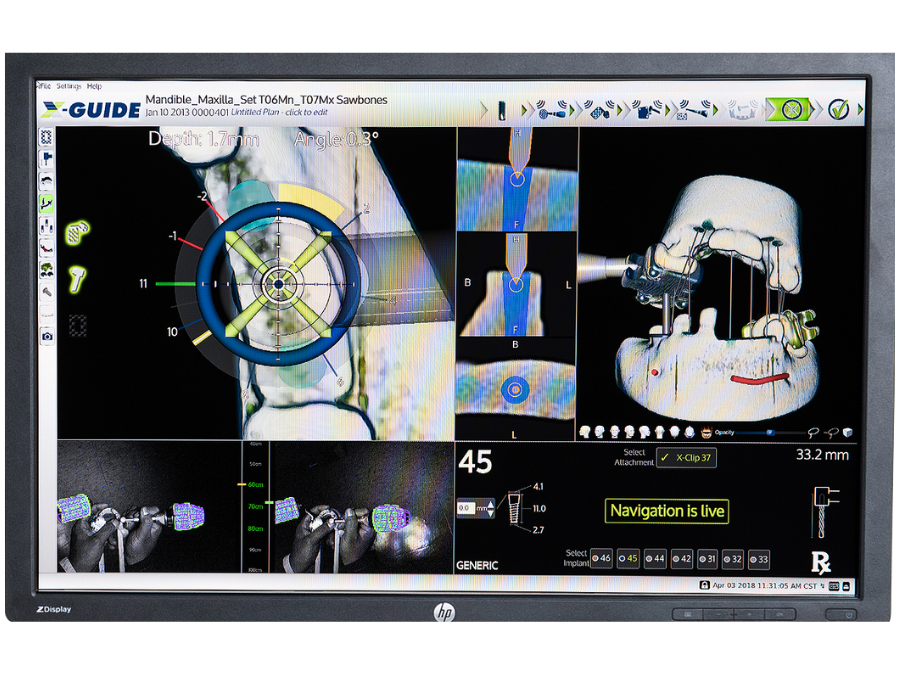Open the drill-tip calibration workflow step
The height and width of the screenshot is (675, 900).
pos(695,110)
